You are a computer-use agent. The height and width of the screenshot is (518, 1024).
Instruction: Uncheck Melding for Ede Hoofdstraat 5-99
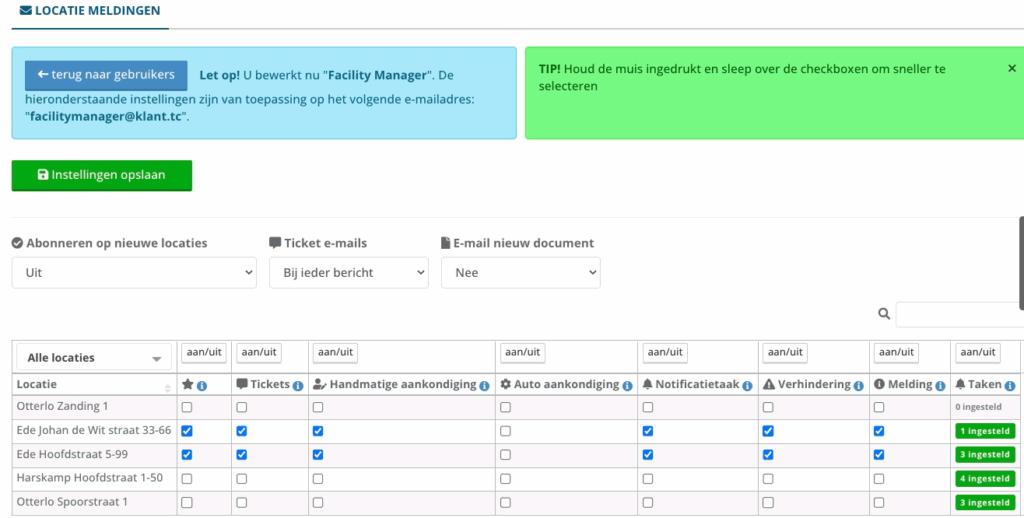click(x=879, y=454)
